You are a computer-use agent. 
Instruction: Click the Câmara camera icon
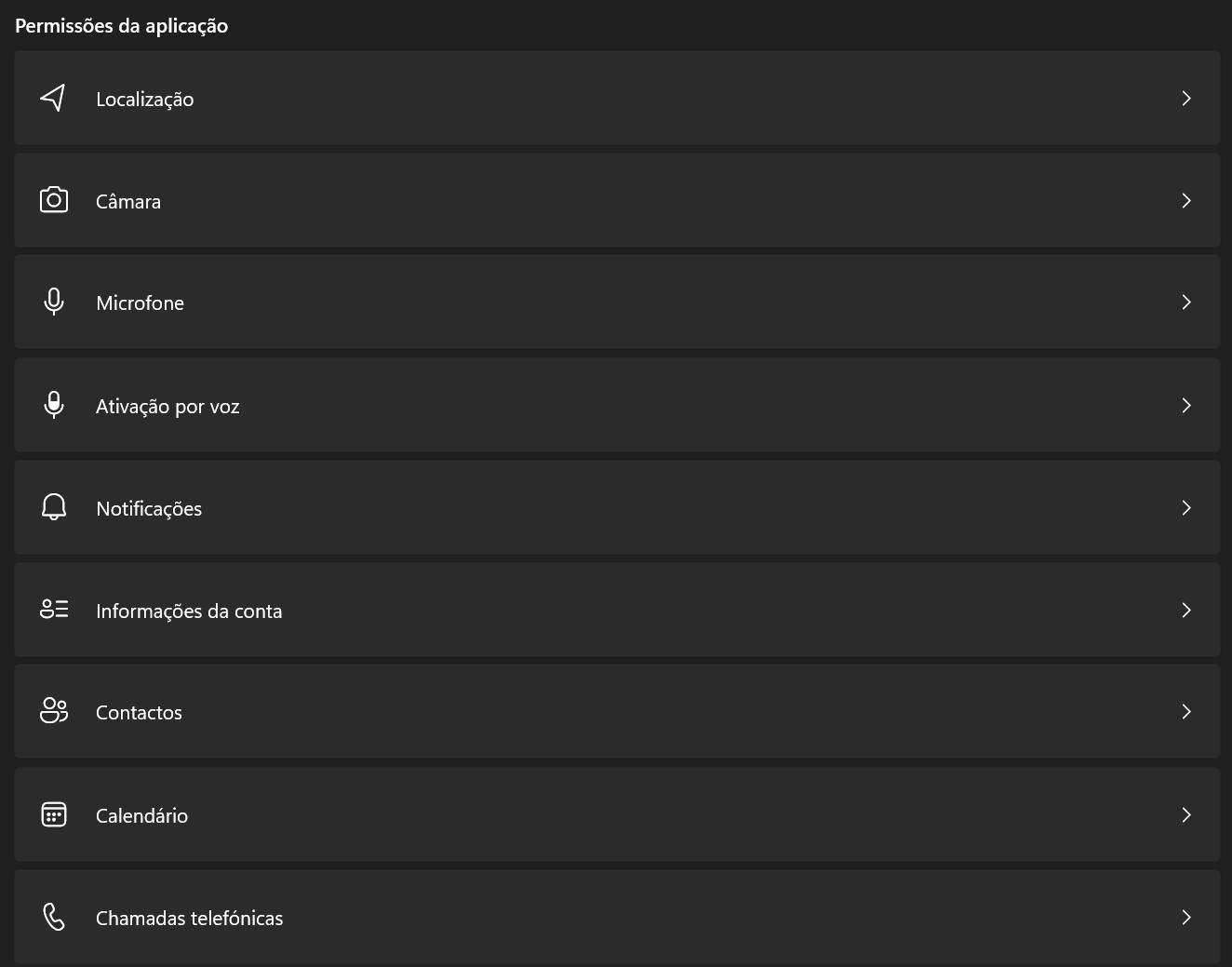click(54, 200)
